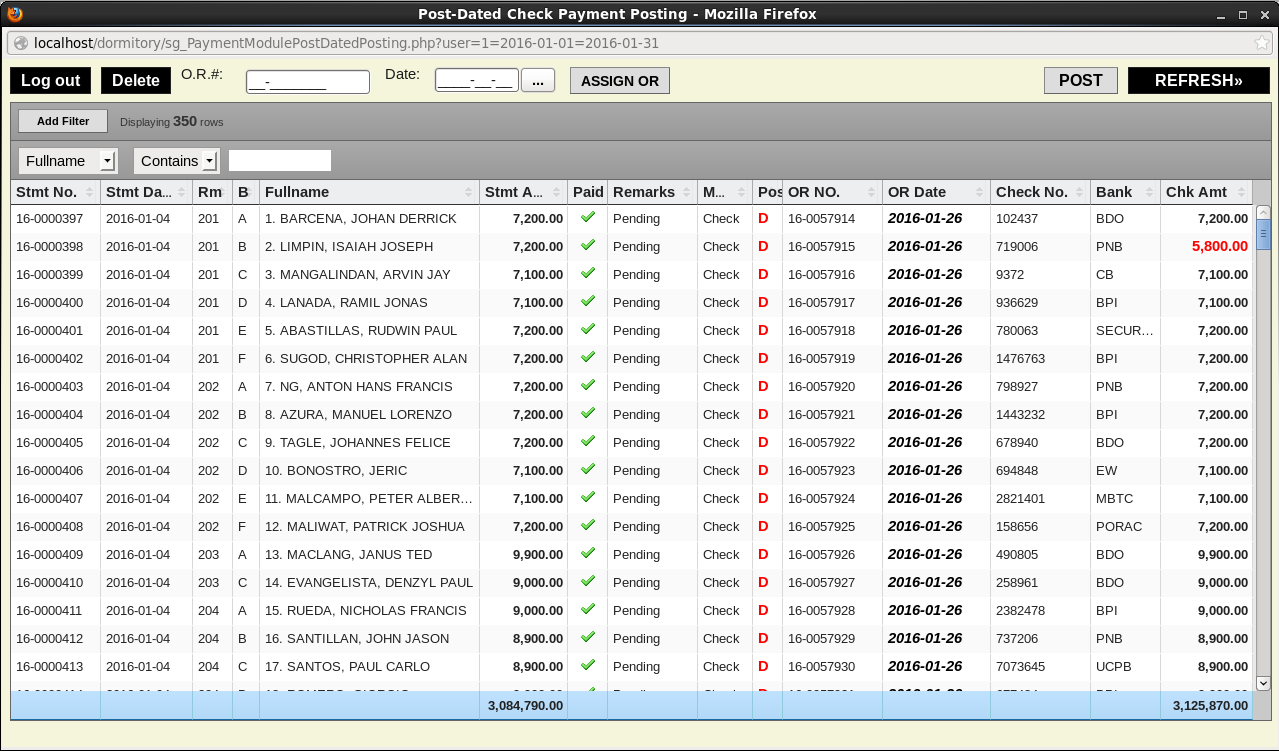1279x752 pixels.
Task: Click the POST button
Action: [1080, 81]
